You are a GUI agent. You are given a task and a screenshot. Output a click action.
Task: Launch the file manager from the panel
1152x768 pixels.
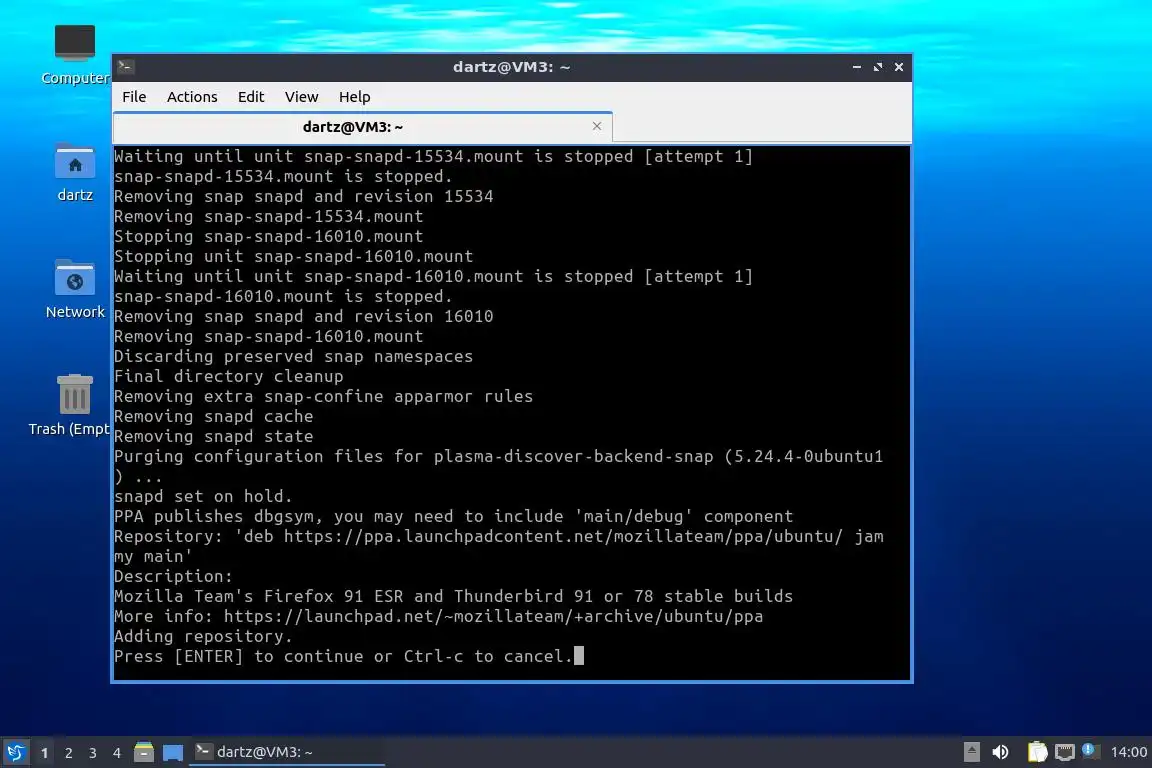tap(144, 752)
